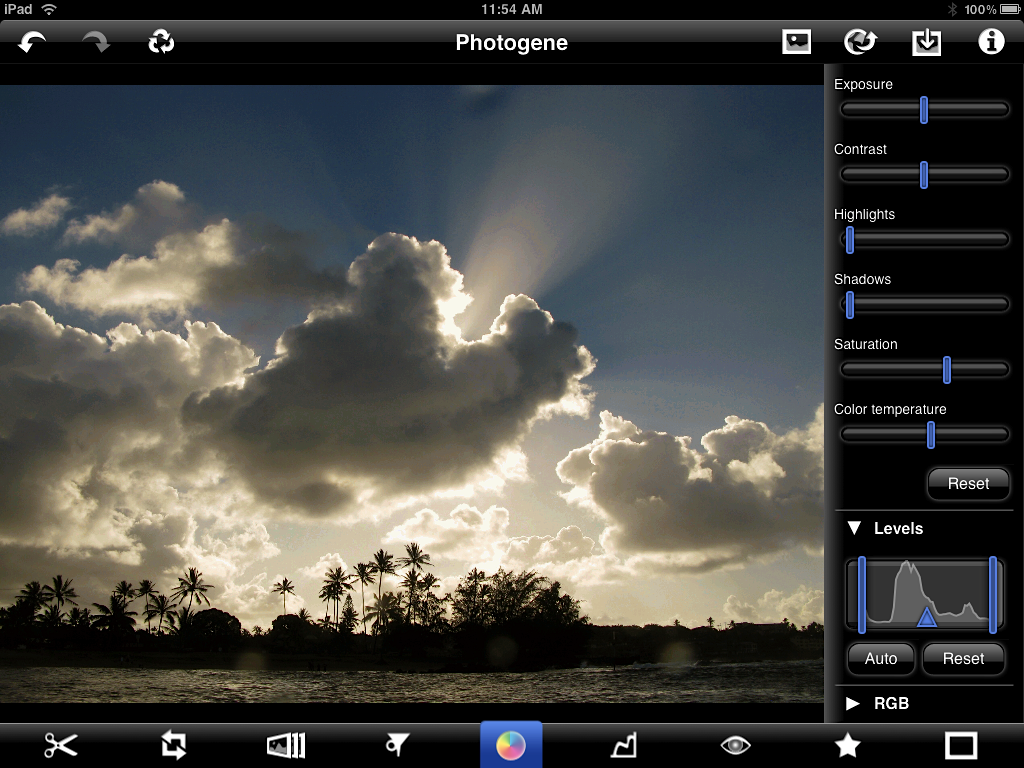Open the star presets tool
This screenshot has width=1024, height=768.
click(x=848, y=745)
